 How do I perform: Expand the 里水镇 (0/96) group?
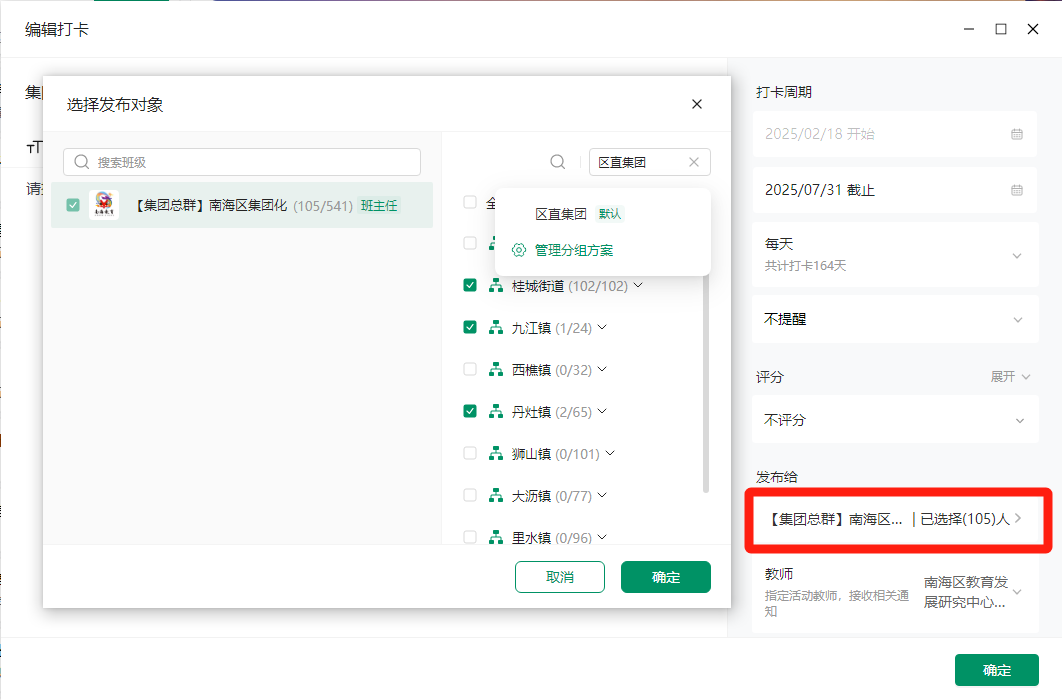(602, 538)
